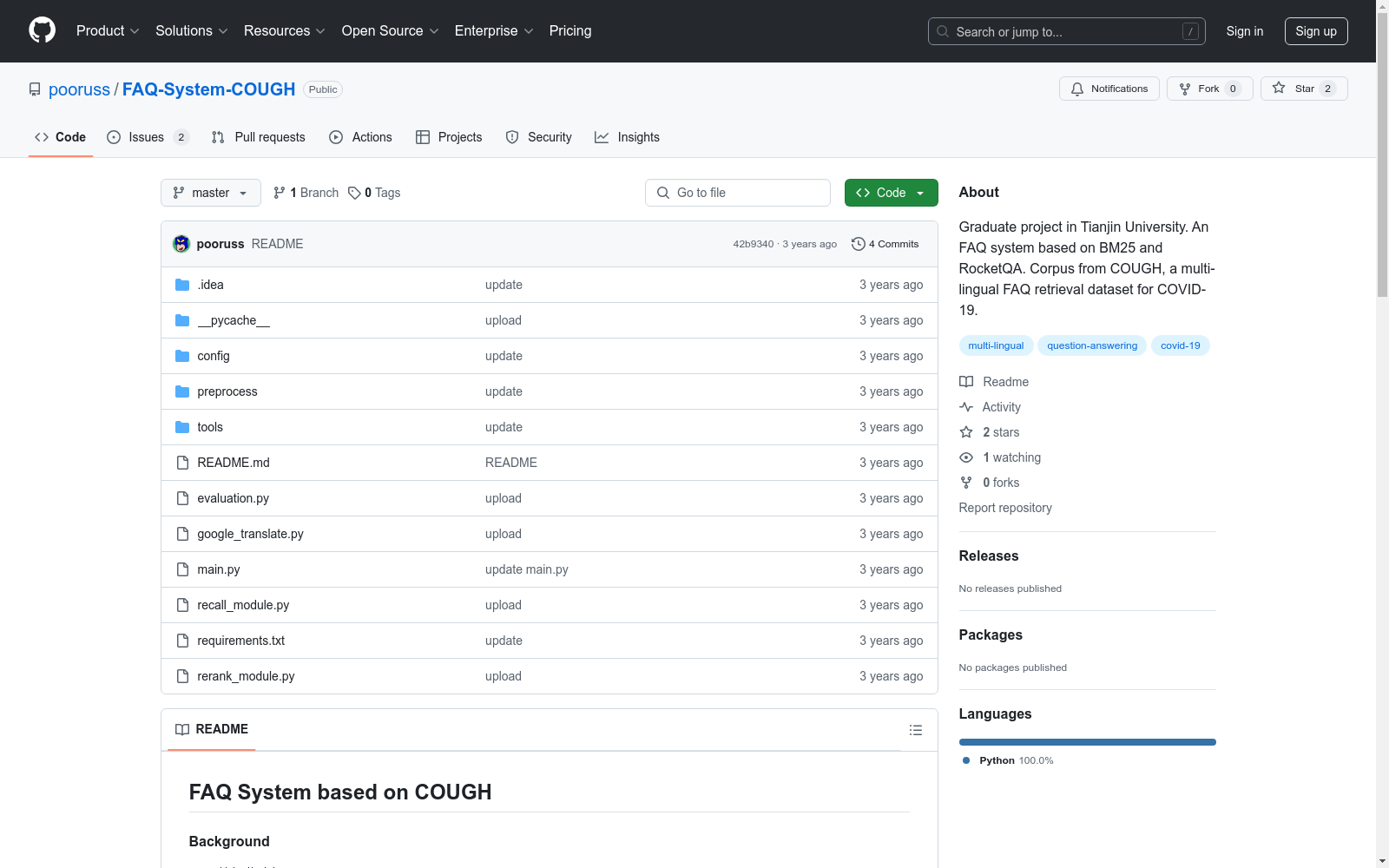Open the Packages heading link
Viewport: 1389px width, 868px height.
click(x=990, y=635)
